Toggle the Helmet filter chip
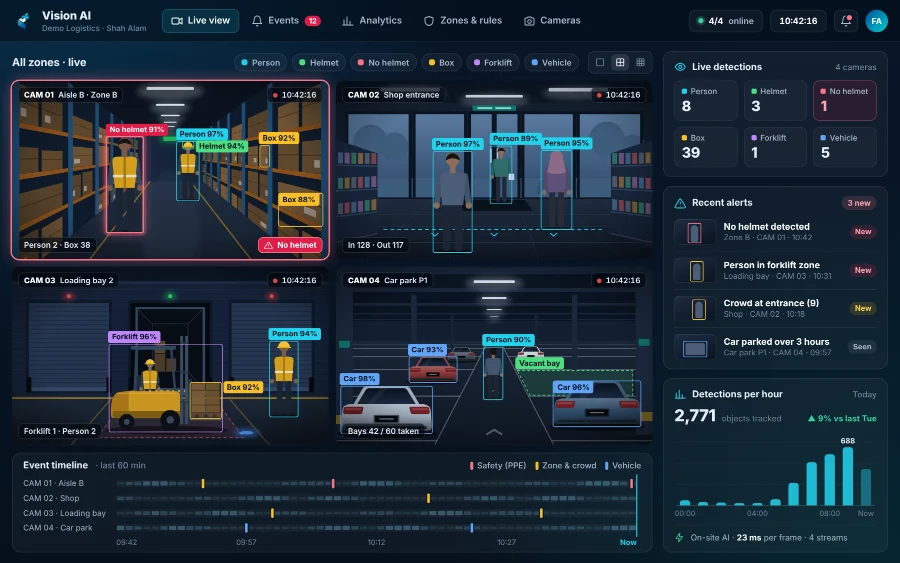Screen dimensions: 900x563 (x=319, y=63)
